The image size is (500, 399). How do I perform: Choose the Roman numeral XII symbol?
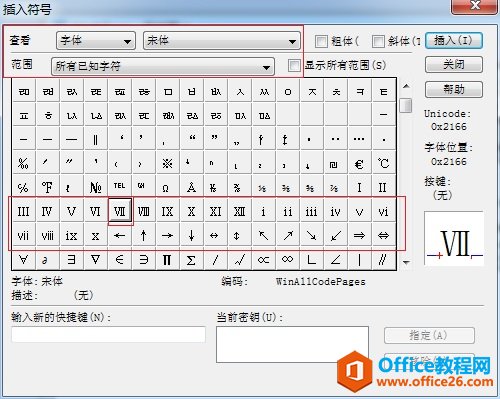[240, 211]
